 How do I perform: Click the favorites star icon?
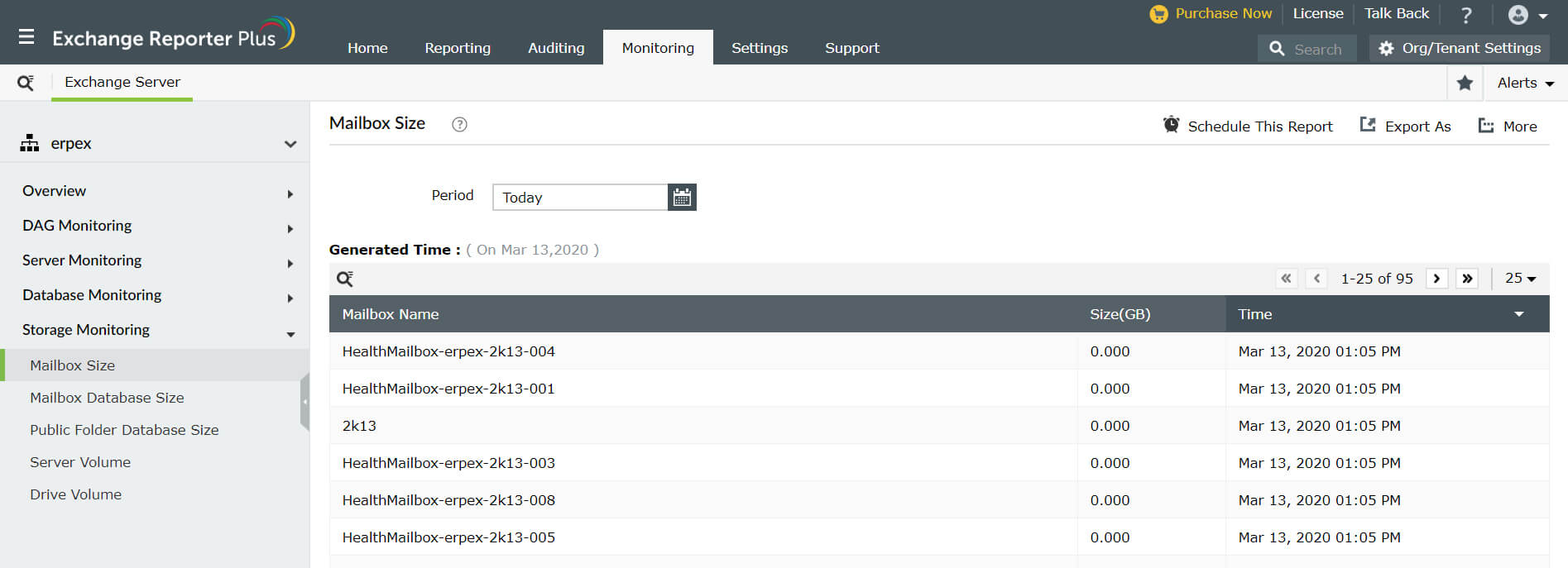[1465, 83]
